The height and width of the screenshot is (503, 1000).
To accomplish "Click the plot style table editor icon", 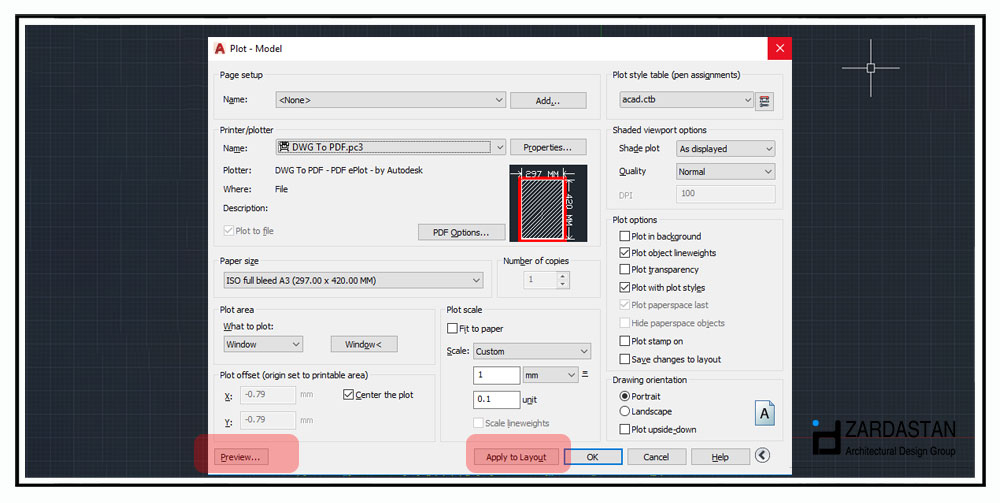I will coord(765,101).
